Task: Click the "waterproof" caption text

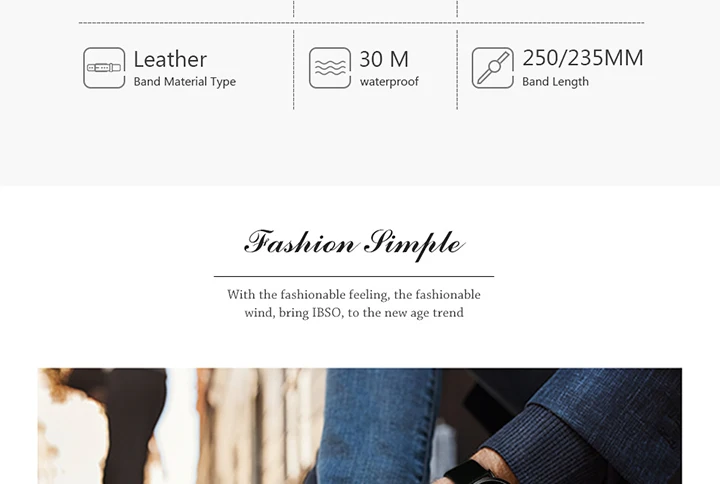Action: pos(389,82)
